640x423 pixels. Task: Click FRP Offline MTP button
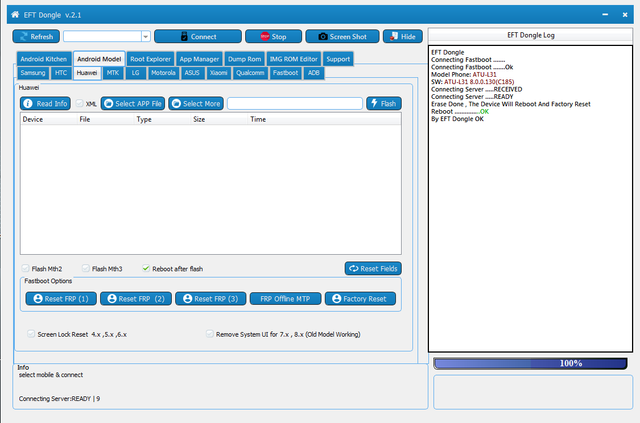coord(285,298)
